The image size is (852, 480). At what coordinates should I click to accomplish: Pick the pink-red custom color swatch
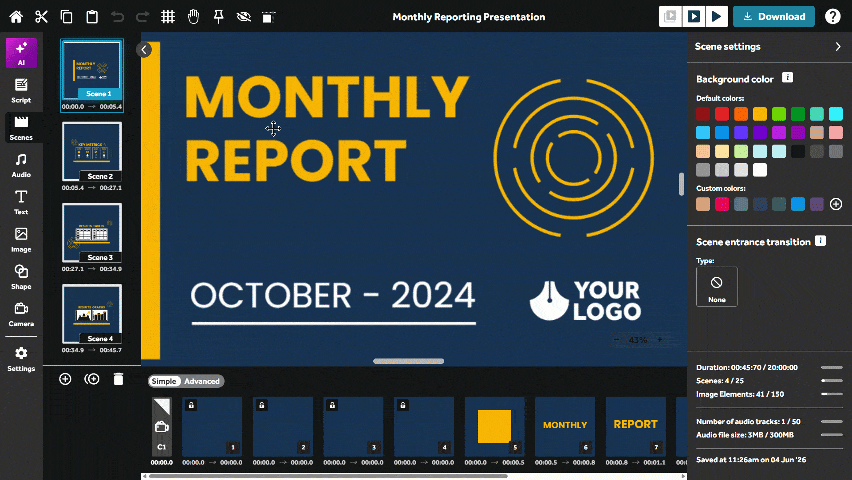coord(722,204)
